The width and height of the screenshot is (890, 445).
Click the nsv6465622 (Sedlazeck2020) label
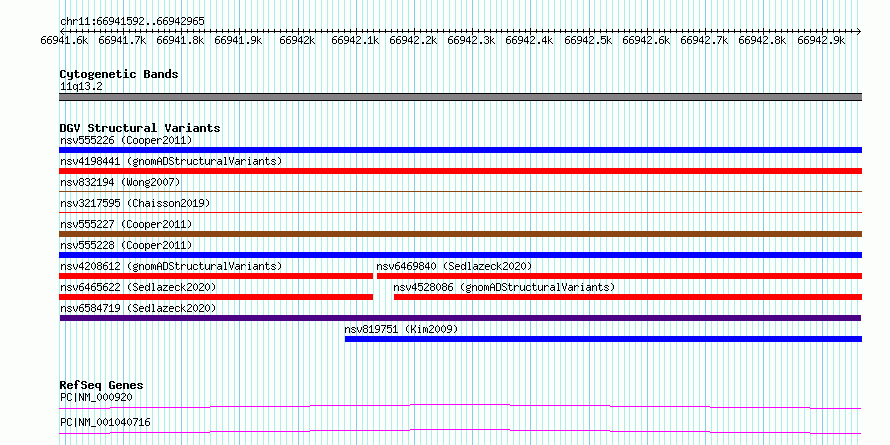[x=138, y=287]
